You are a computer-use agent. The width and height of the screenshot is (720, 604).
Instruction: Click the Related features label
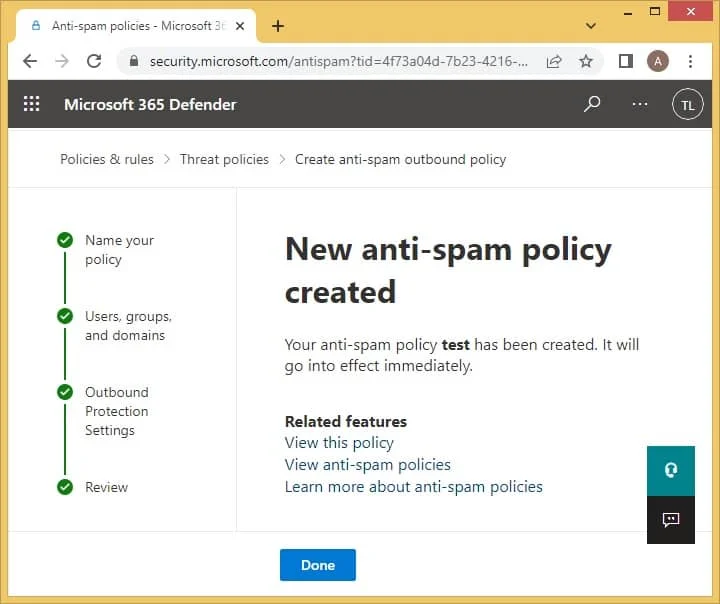(346, 421)
